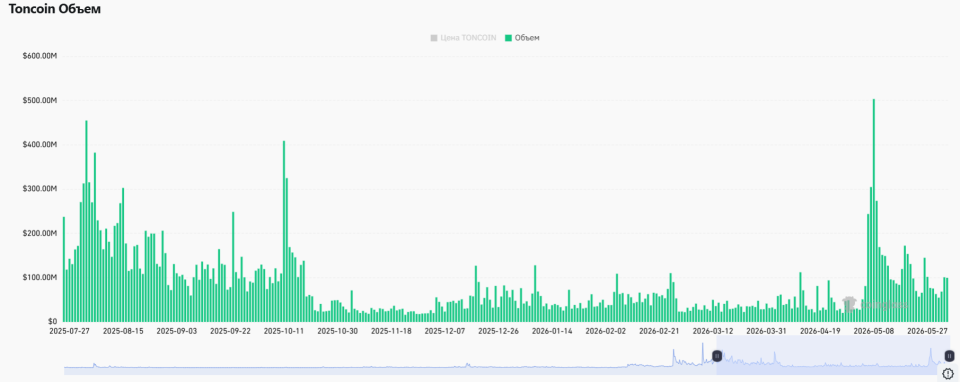This screenshot has height=382, width=960.
Task: Click the 2025-08-15 date label
Action: point(123,331)
